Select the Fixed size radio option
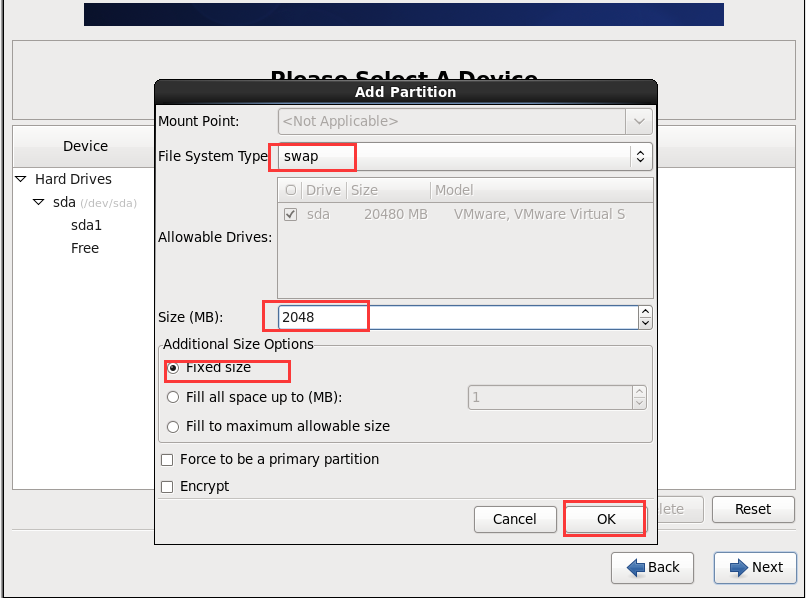 (x=173, y=368)
